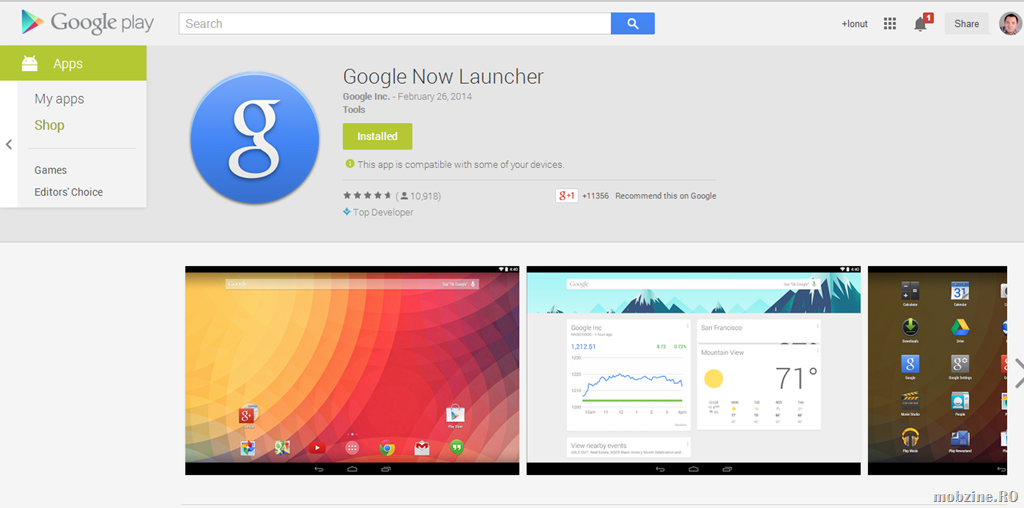Click the Android Apps header icon
1024x508 pixels.
click(x=29, y=63)
